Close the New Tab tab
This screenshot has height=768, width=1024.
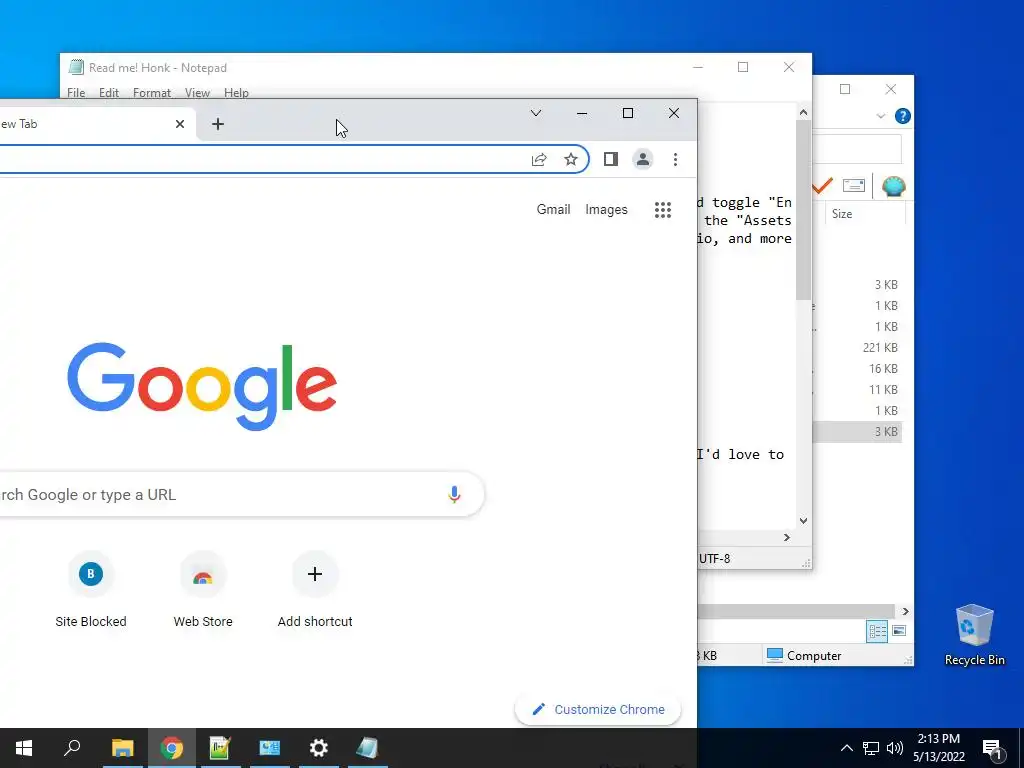pos(180,124)
